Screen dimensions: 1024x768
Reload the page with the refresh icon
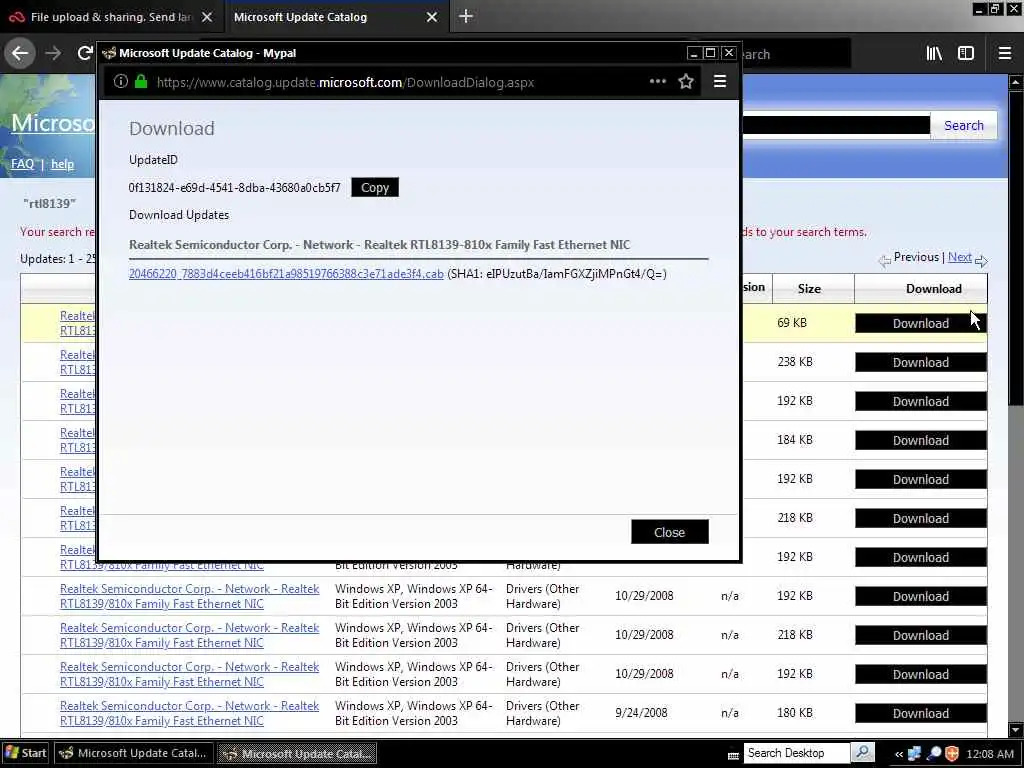[84, 53]
